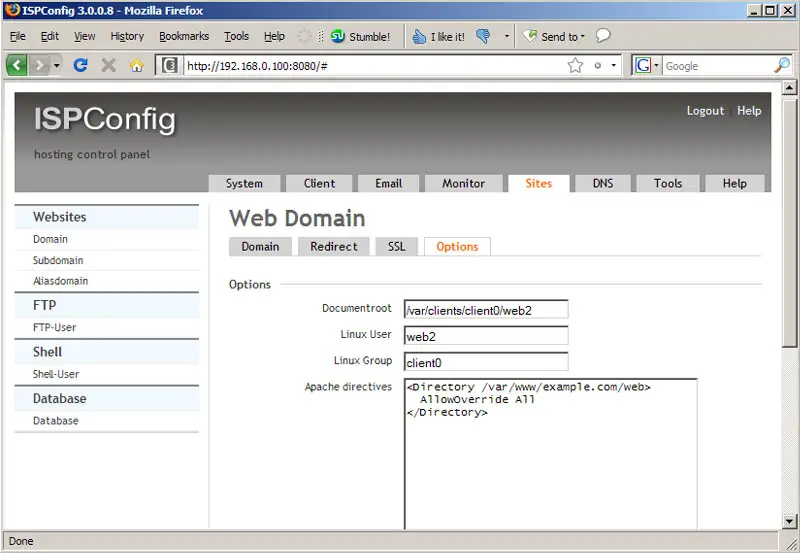Click inside the Apache directives textarea
Image resolution: width=800 pixels, height=553 pixels.
551,454
